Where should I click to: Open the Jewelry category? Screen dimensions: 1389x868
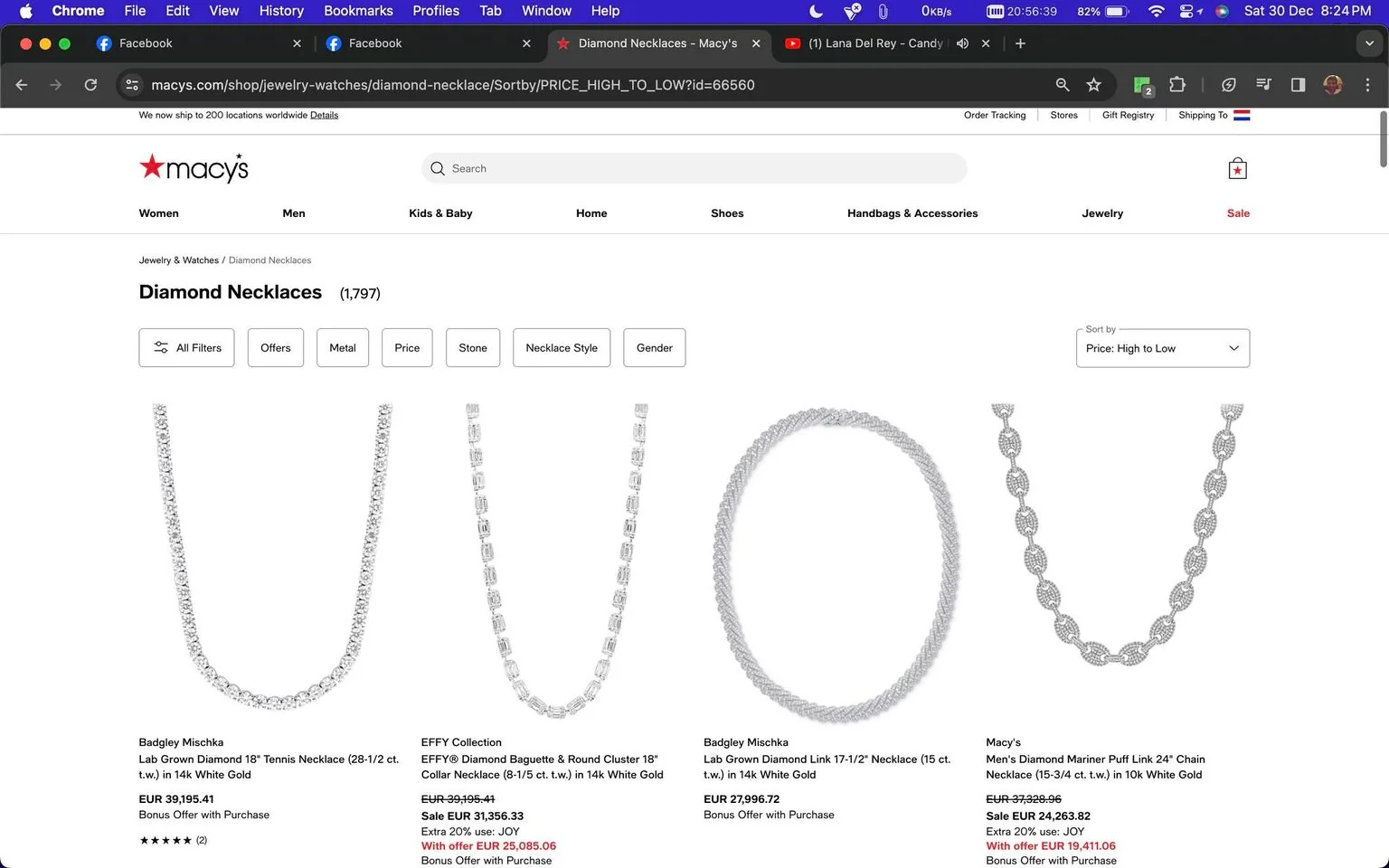1102,213
